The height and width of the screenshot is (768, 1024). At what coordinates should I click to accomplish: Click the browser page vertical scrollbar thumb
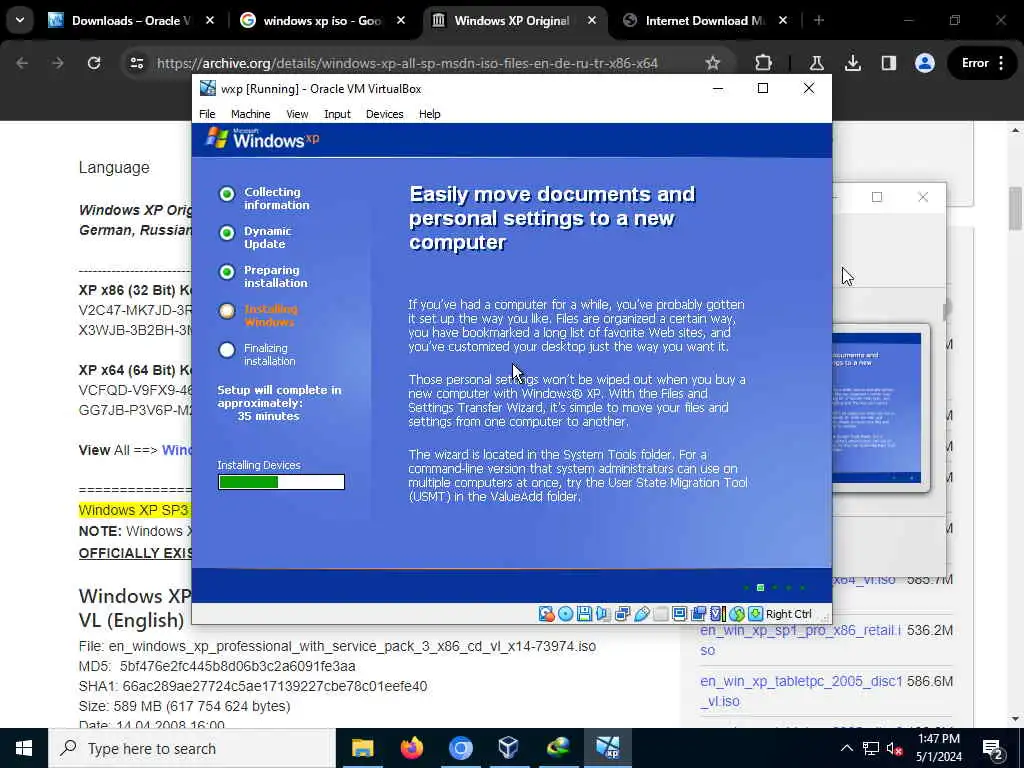(1016, 208)
